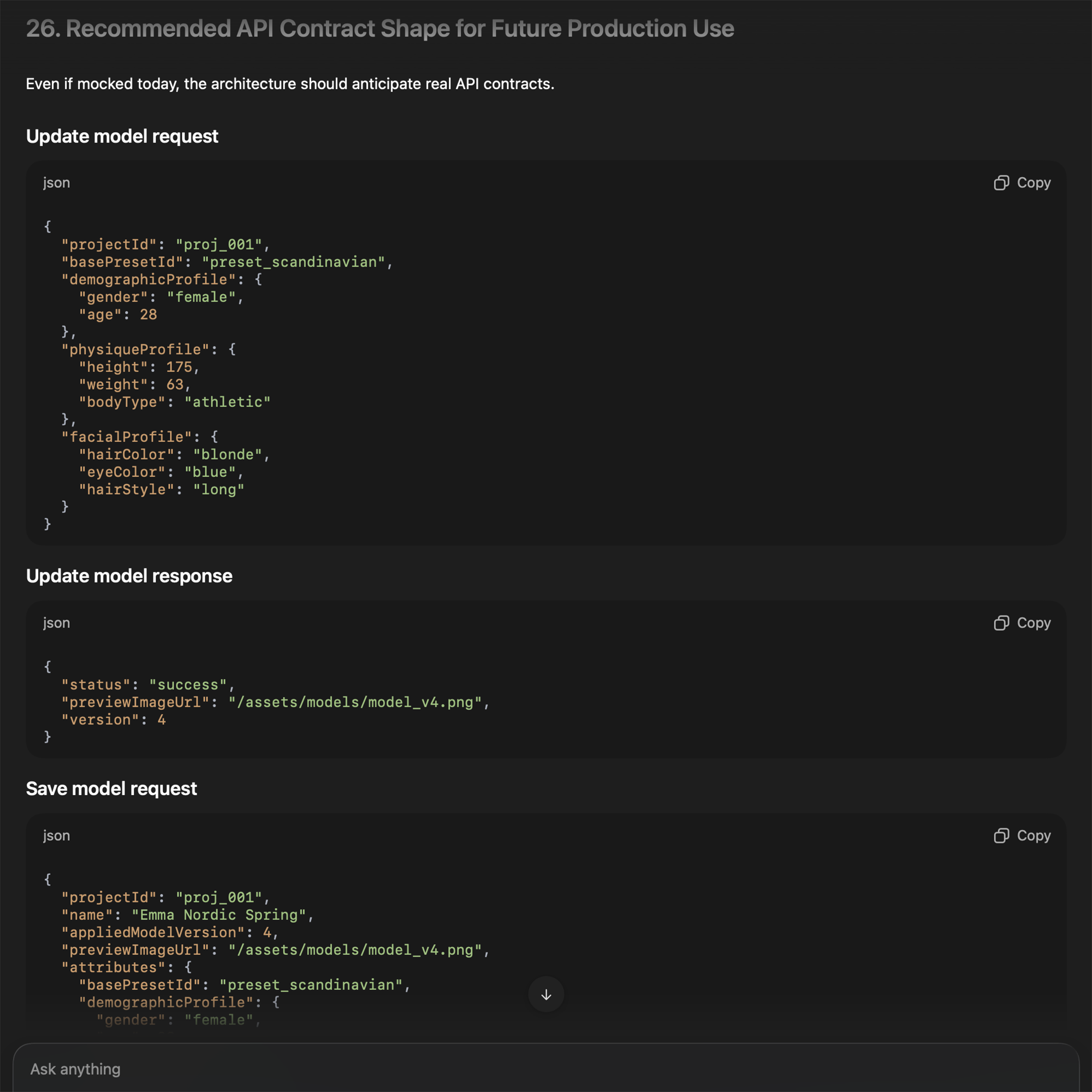Copy the Save model request JSON

(1021, 835)
